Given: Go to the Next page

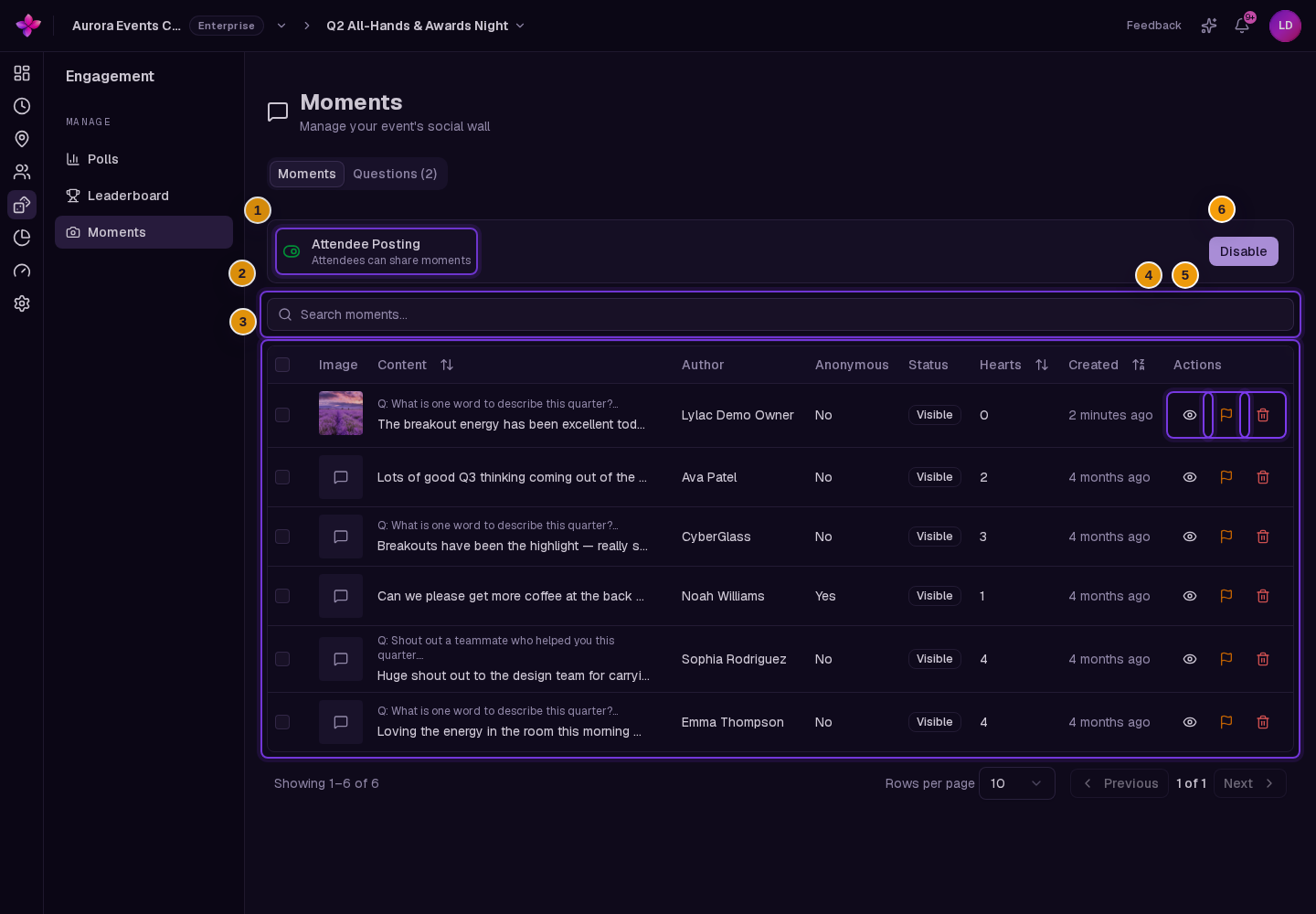Looking at the screenshot, I should pos(1250,783).
